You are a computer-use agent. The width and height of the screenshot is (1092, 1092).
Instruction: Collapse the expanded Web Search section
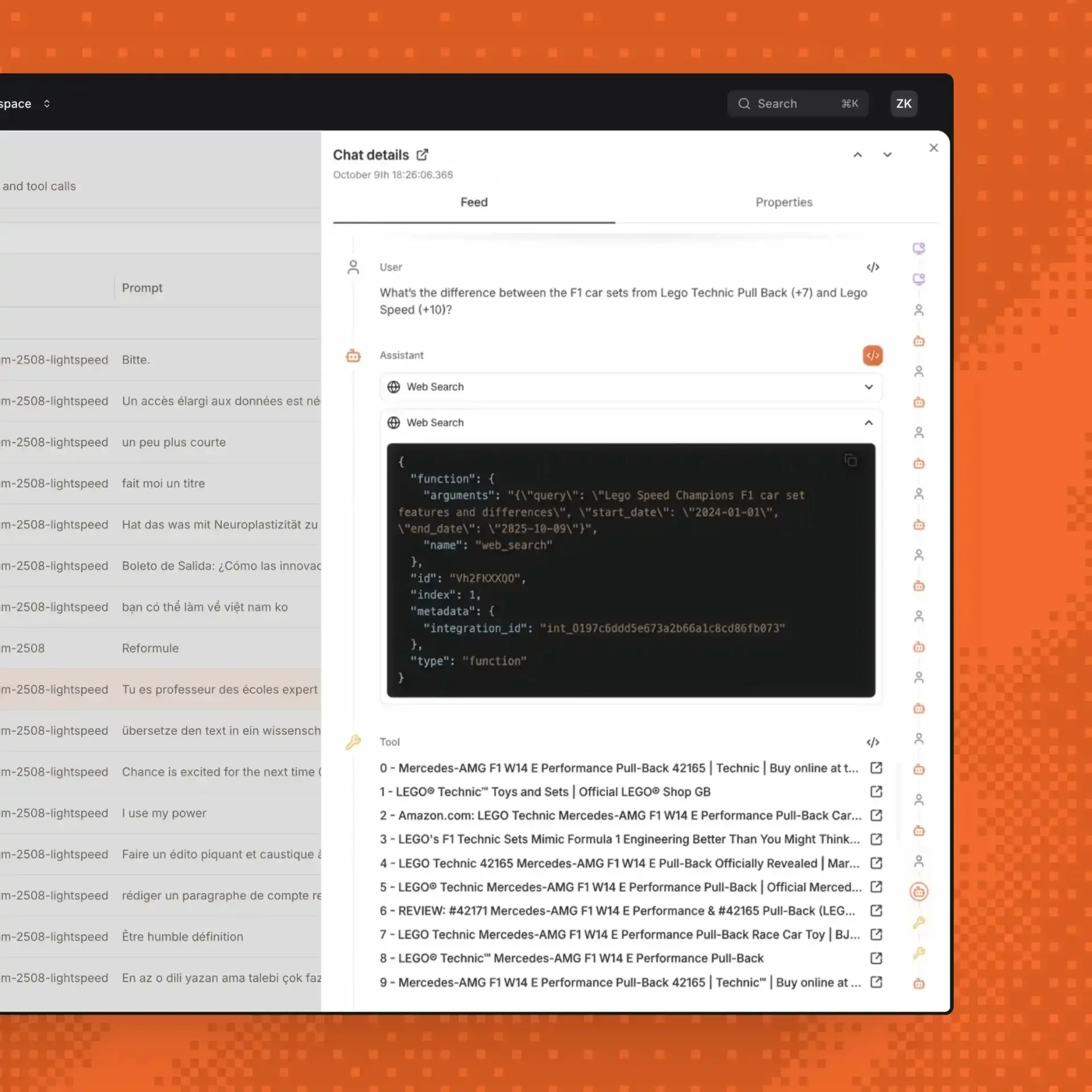click(868, 423)
